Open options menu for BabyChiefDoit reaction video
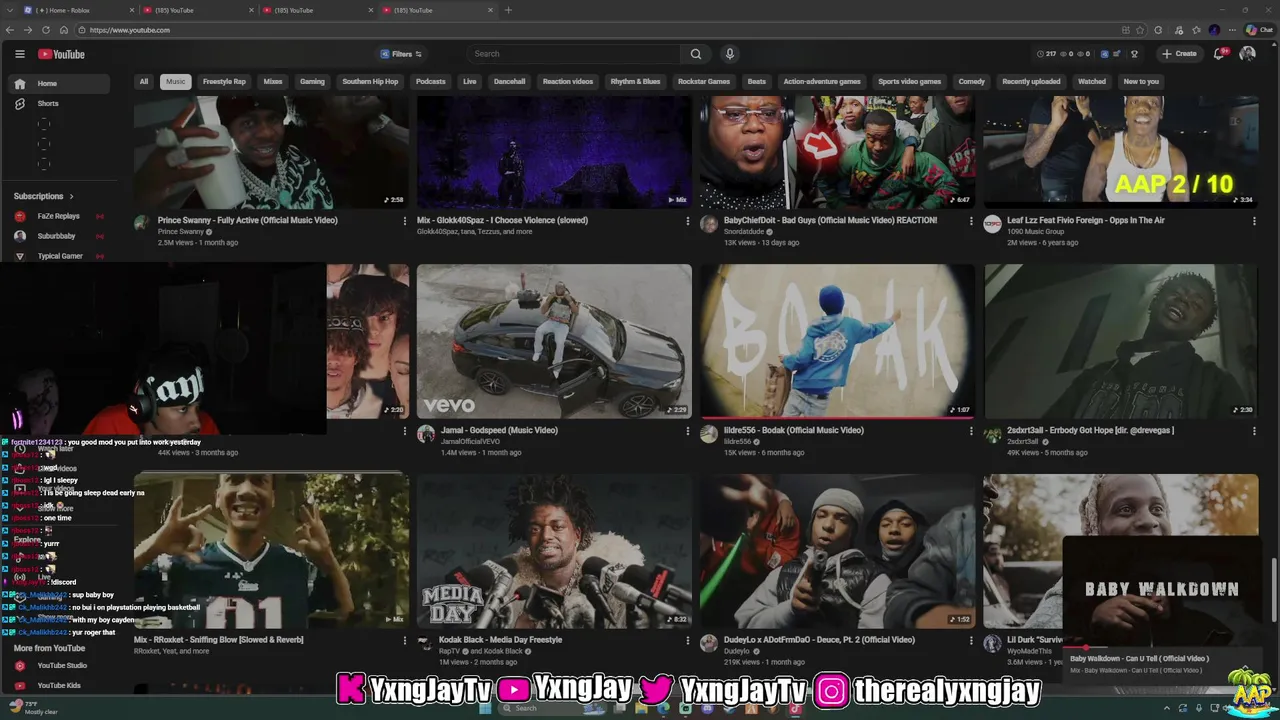Viewport: 1280px width, 720px height. point(971,221)
